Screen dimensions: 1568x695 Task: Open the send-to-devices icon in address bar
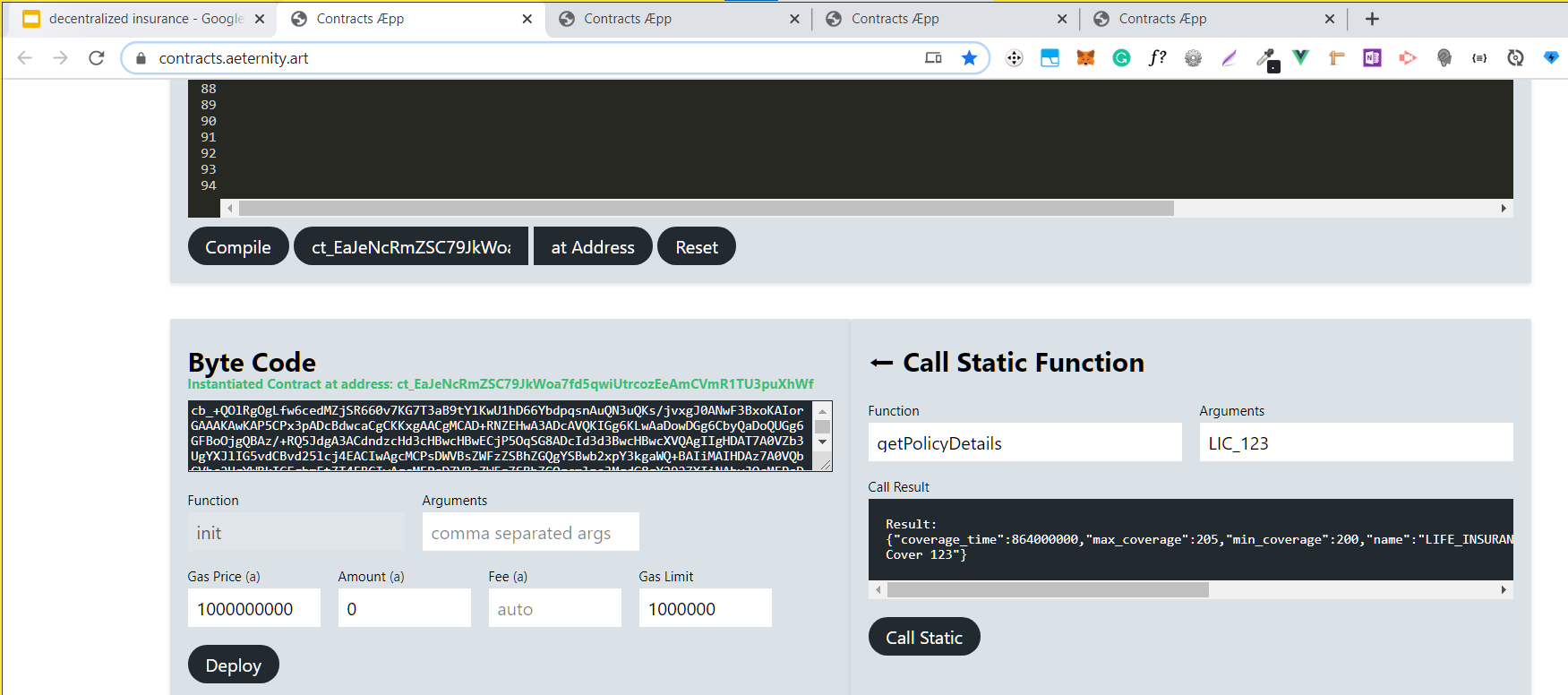933,58
